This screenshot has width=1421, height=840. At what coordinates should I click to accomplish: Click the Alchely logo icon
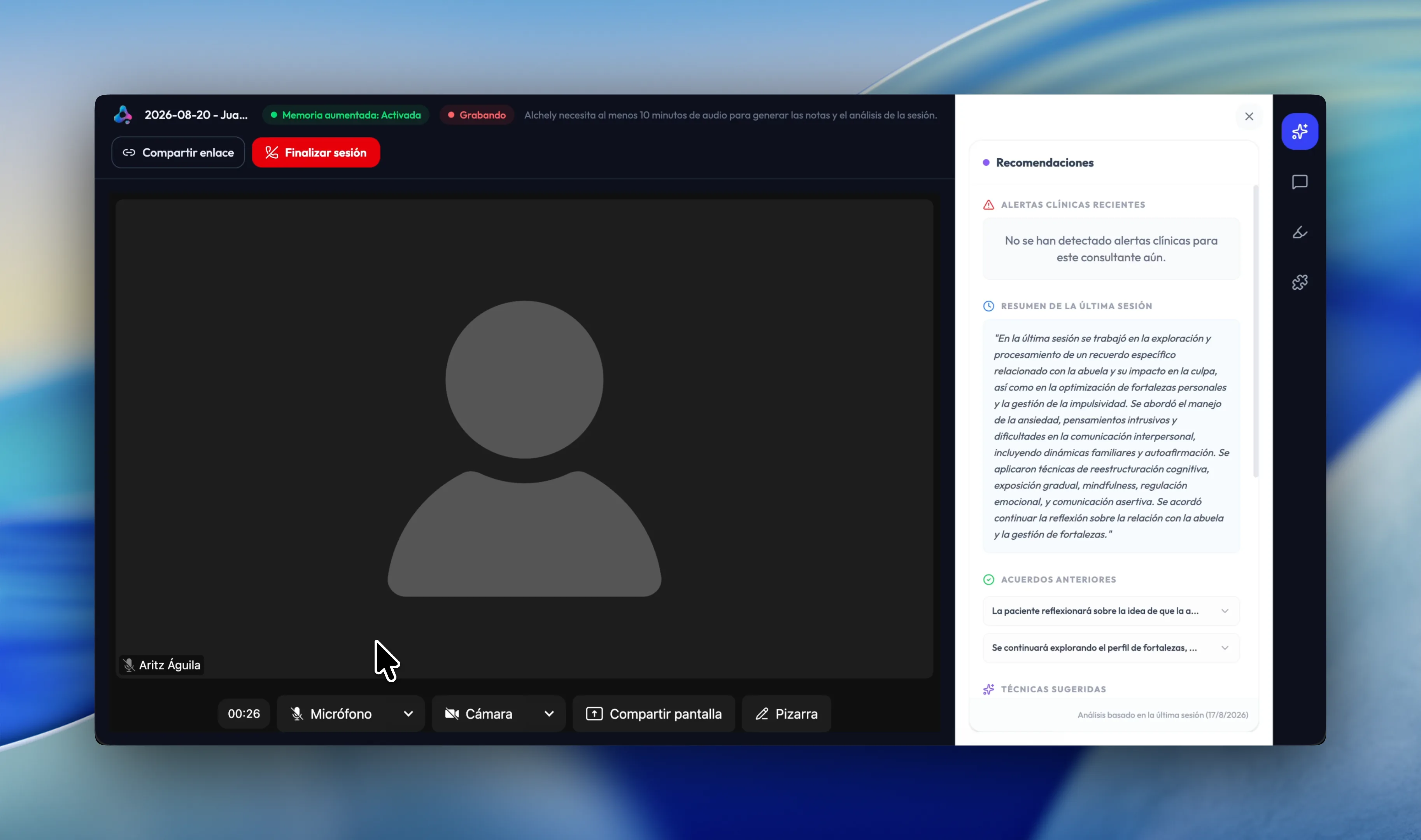click(123, 115)
